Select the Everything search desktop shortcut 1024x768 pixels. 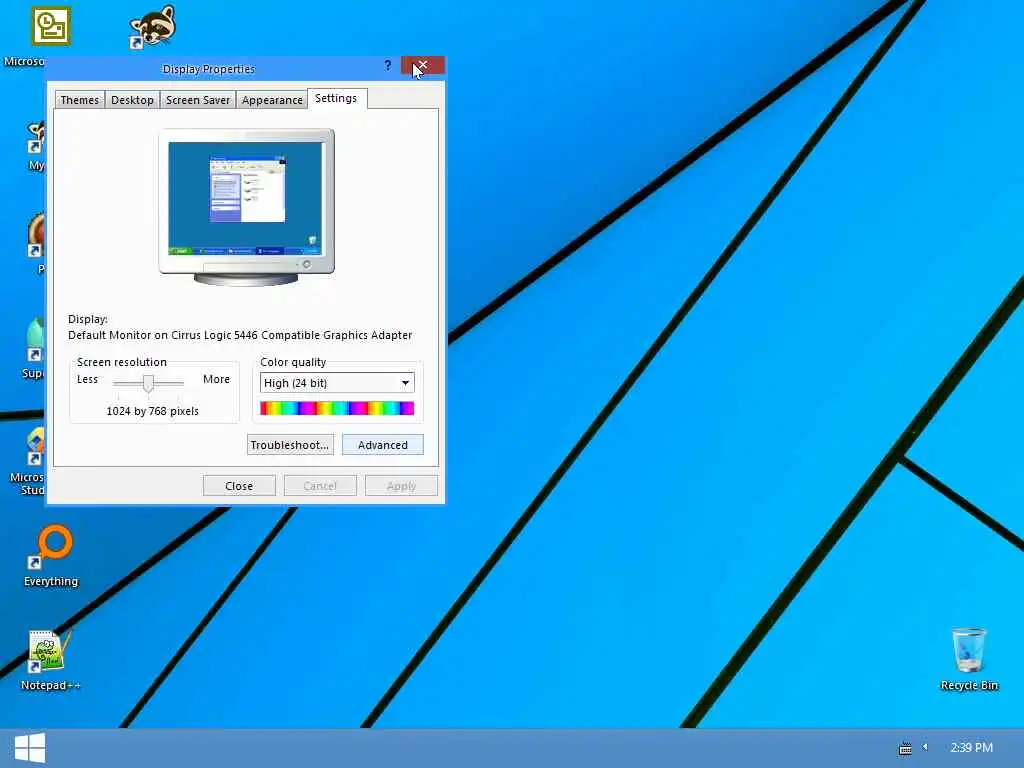coord(51,556)
